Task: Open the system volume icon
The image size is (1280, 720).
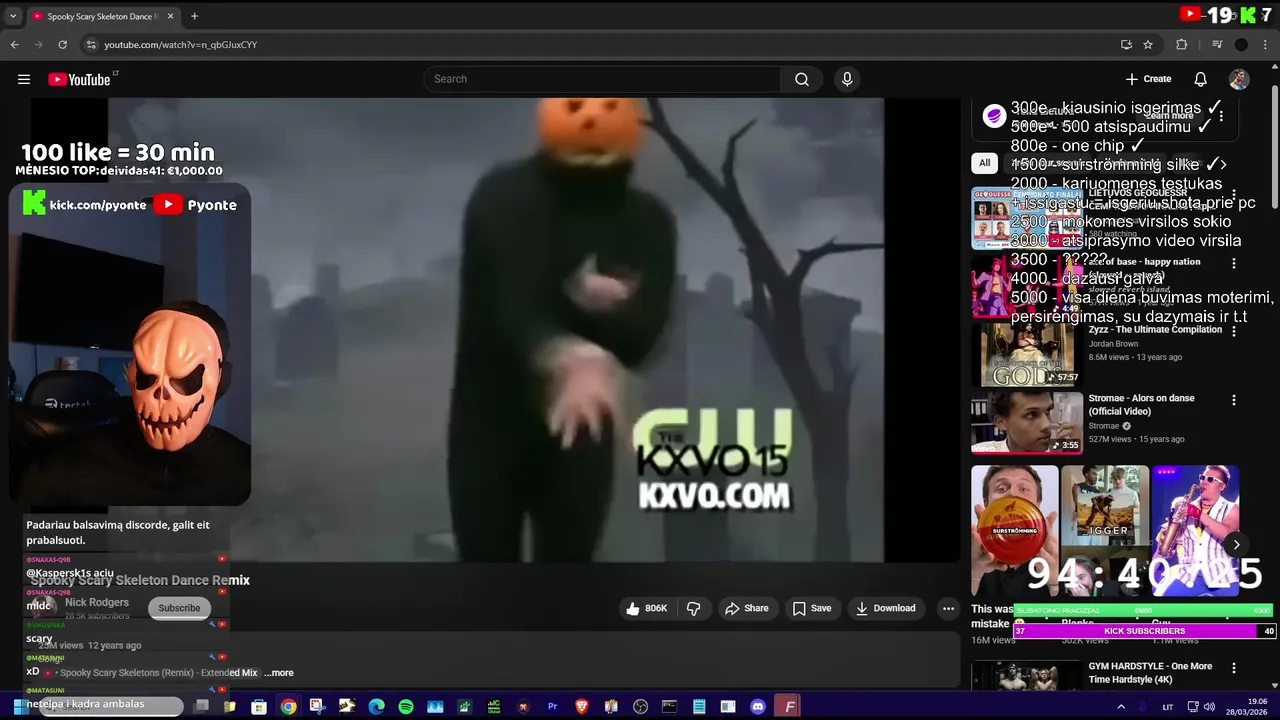Action: pos(1209,707)
